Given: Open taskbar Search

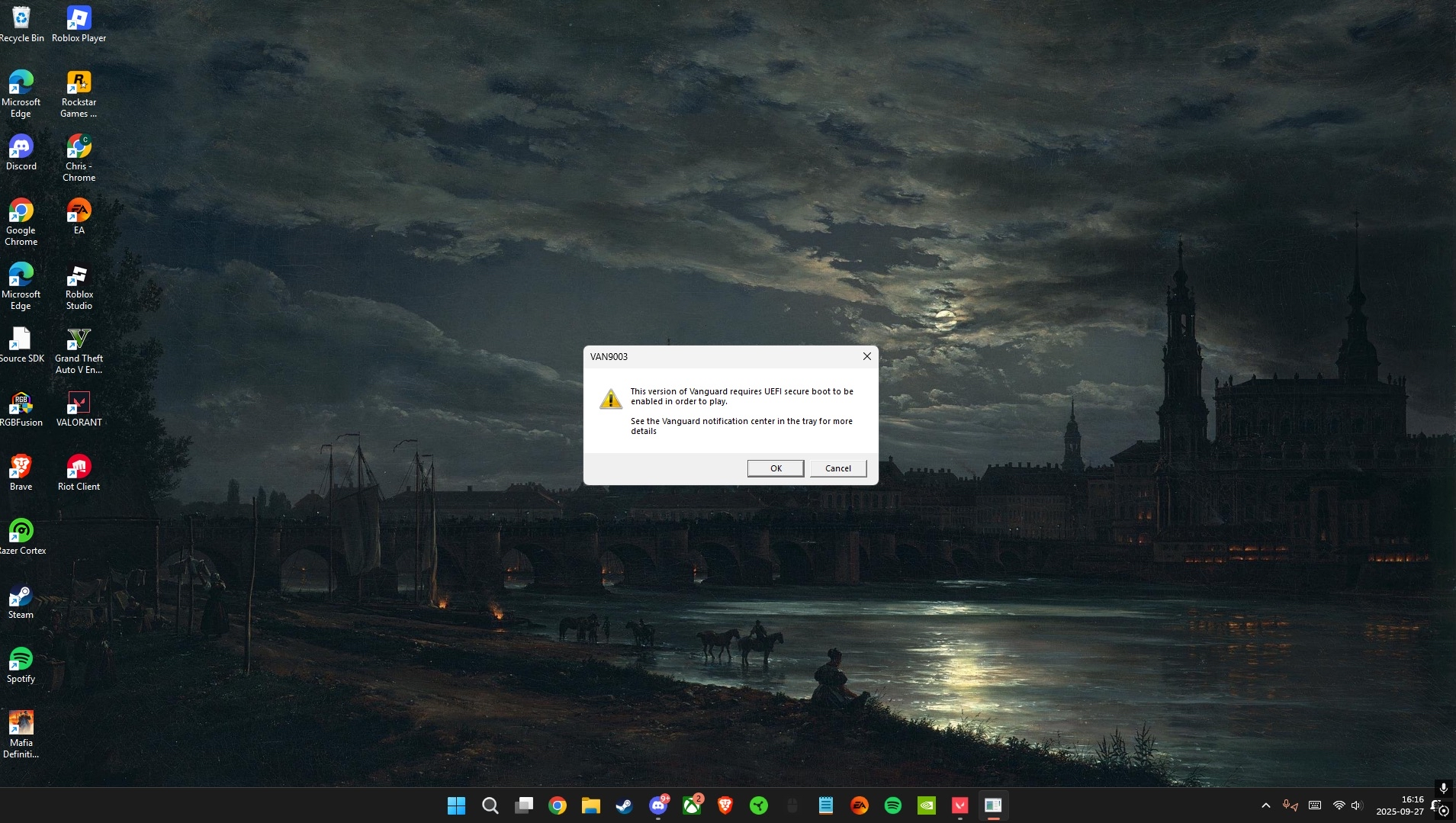Looking at the screenshot, I should point(490,805).
